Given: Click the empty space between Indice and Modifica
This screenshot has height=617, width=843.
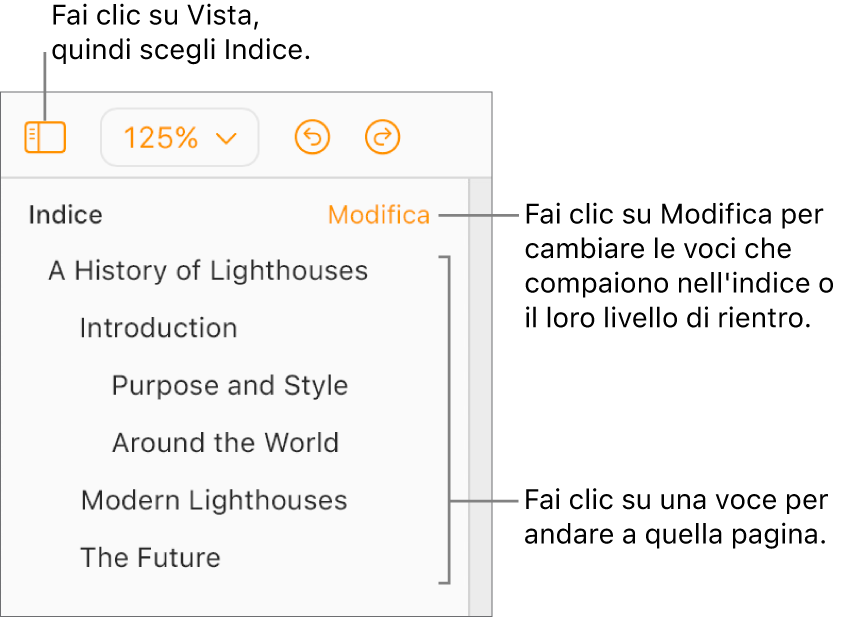Looking at the screenshot, I should [x=215, y=215].
